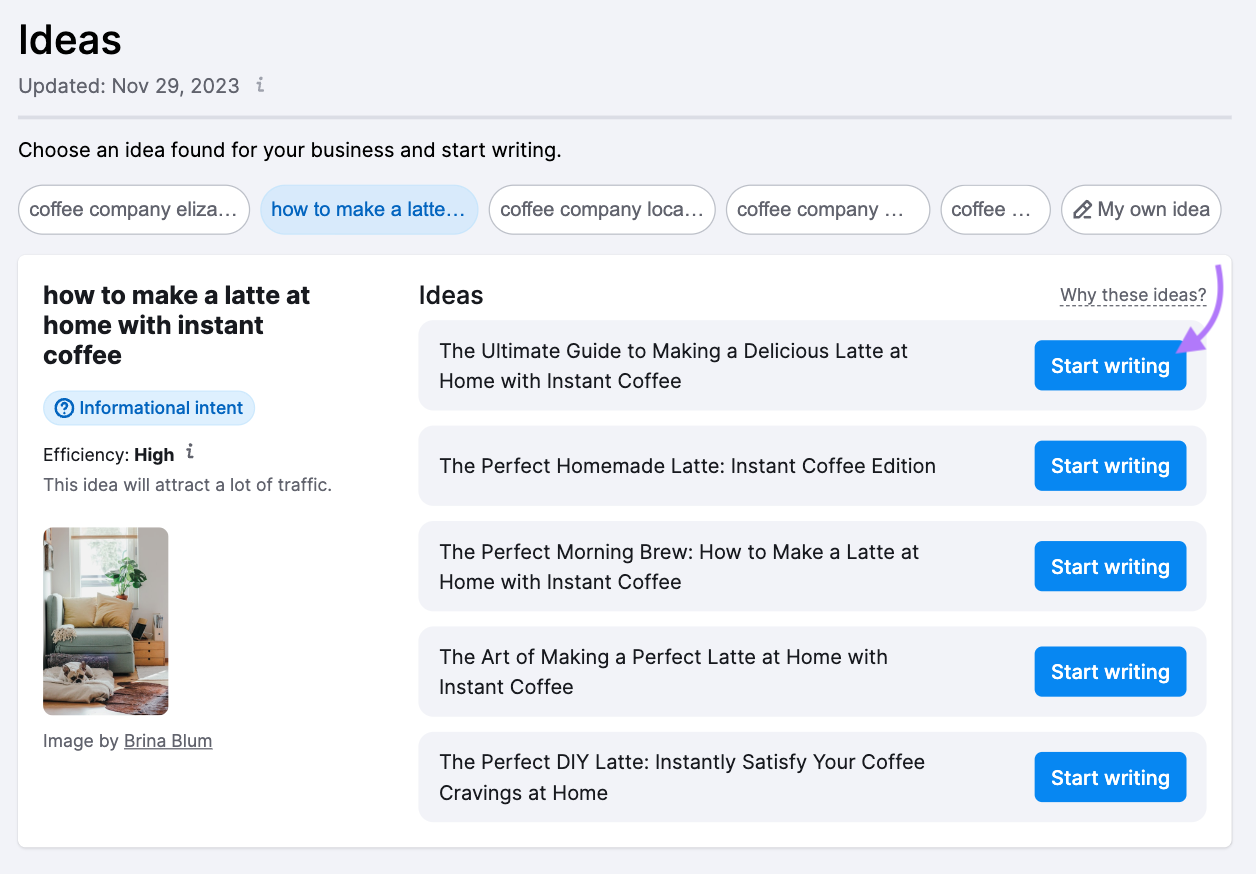Screen dimensions: 1256x874
Task: Click the living room thumbnail image
Action: pyautogui.click(x=106, y=621)
